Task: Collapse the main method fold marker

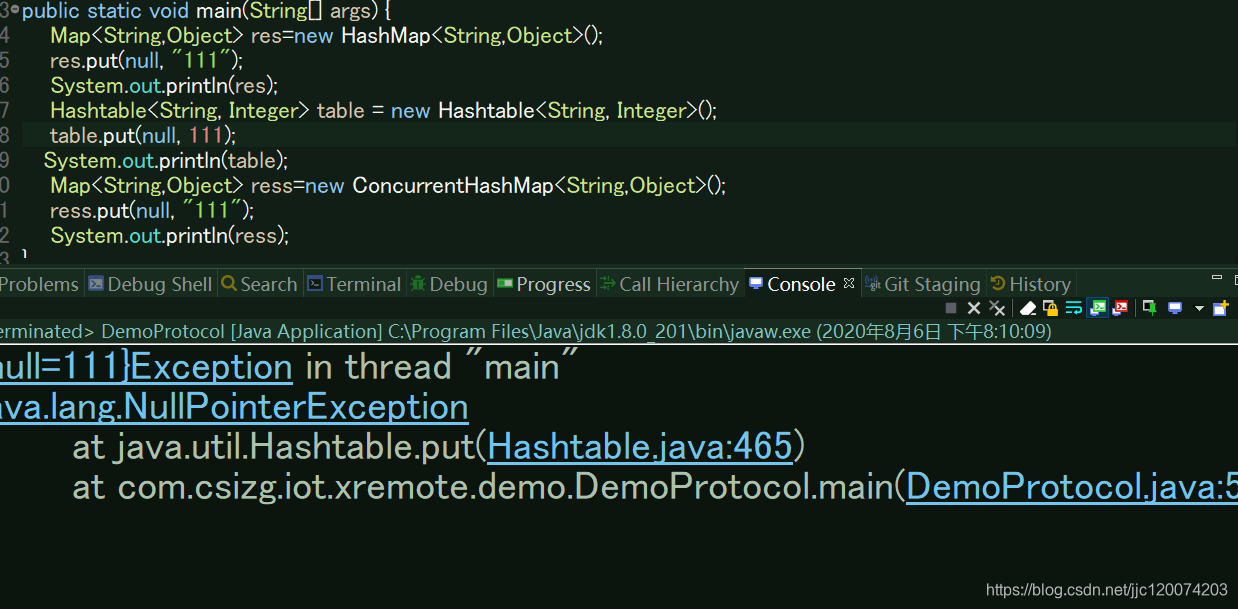Action: point(15,9)
